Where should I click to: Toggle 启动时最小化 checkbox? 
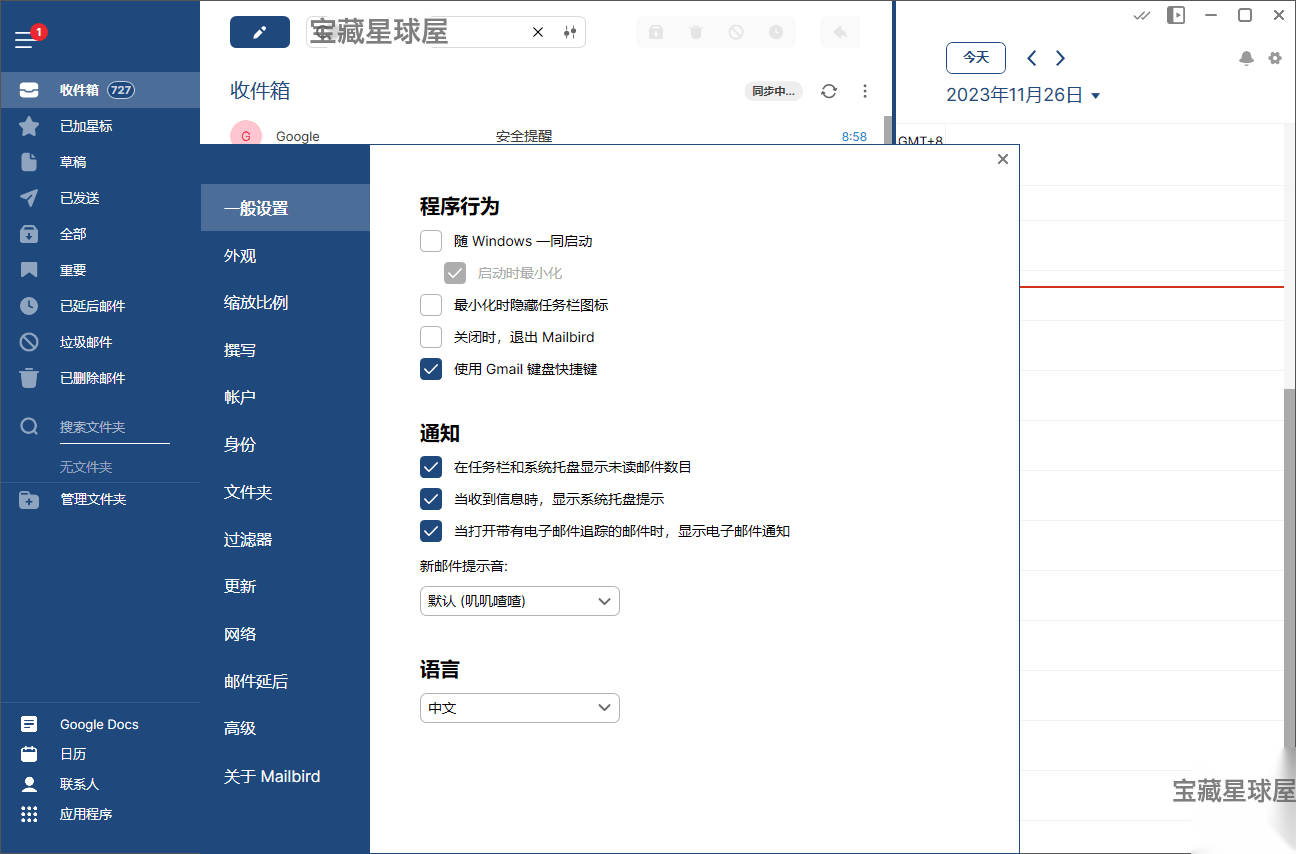coord(455,273)
